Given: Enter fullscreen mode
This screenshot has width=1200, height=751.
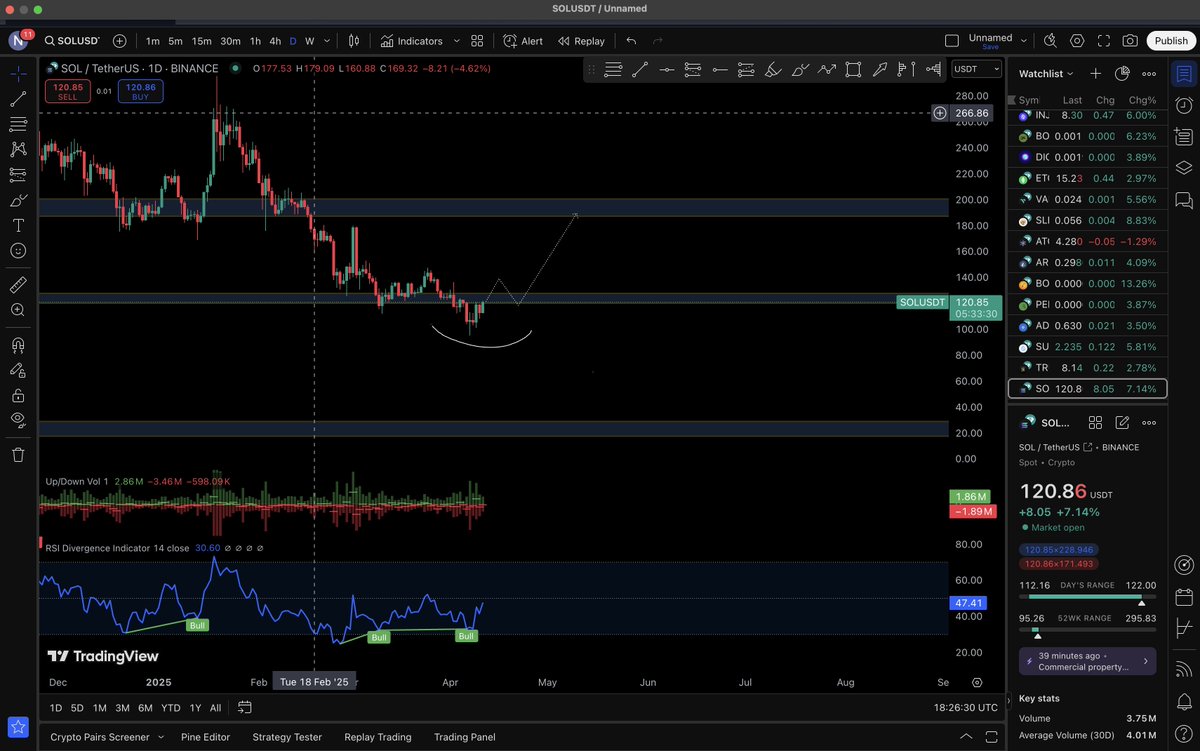Looking at the screenshot, I should click(1104, 41).
